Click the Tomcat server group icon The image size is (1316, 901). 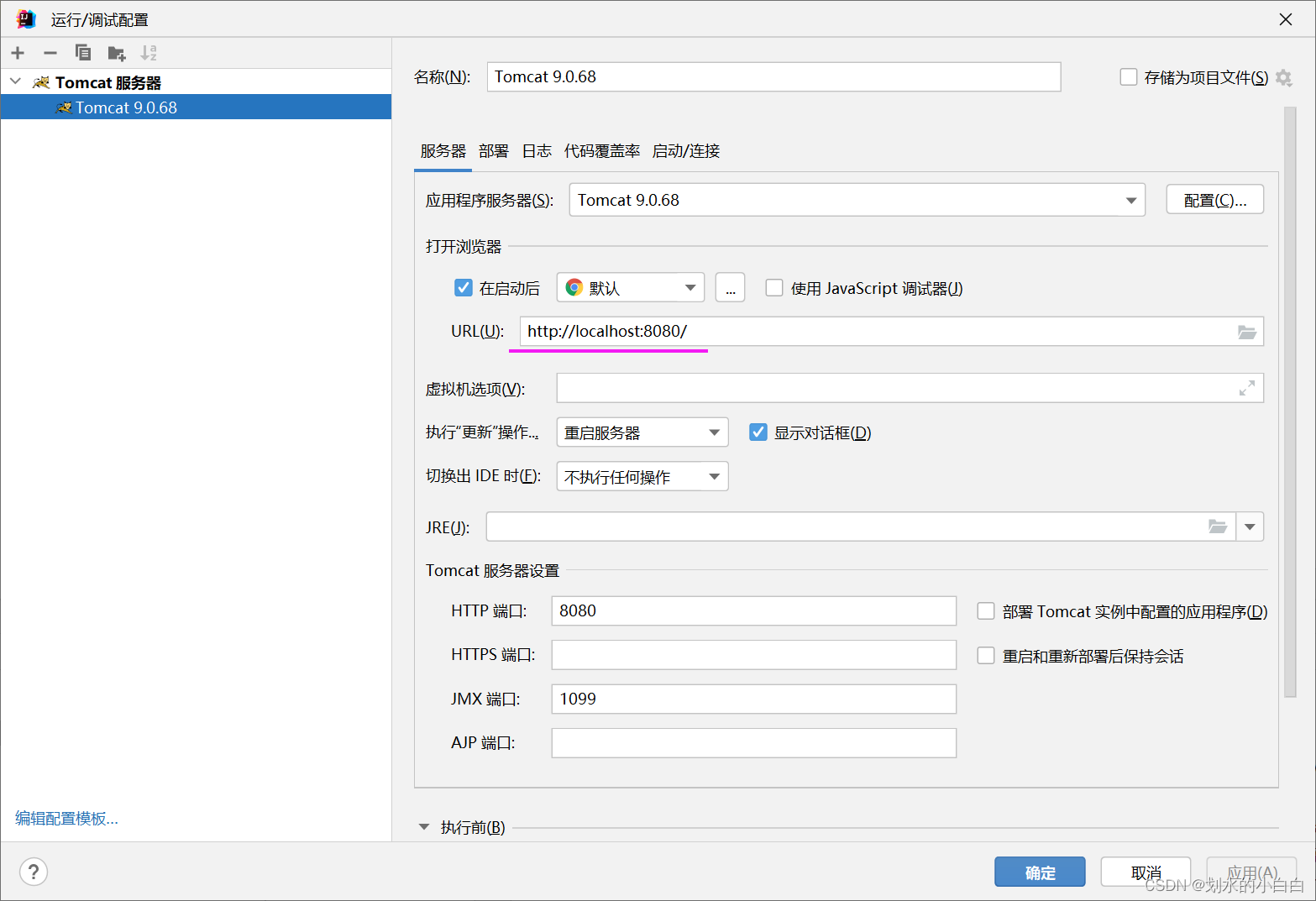coord(41,82)
